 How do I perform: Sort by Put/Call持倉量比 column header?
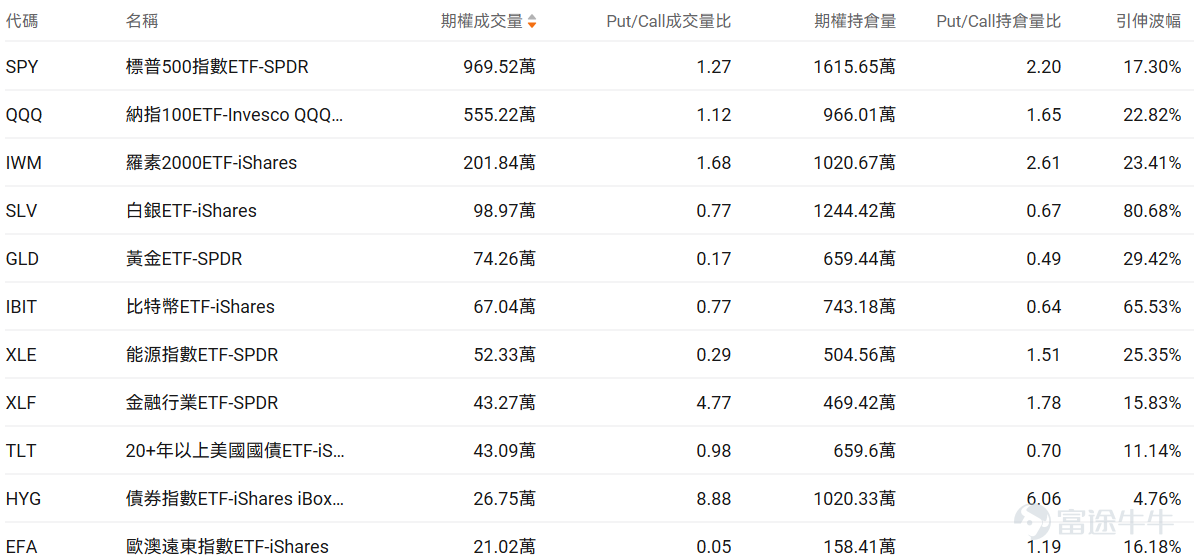998,21
